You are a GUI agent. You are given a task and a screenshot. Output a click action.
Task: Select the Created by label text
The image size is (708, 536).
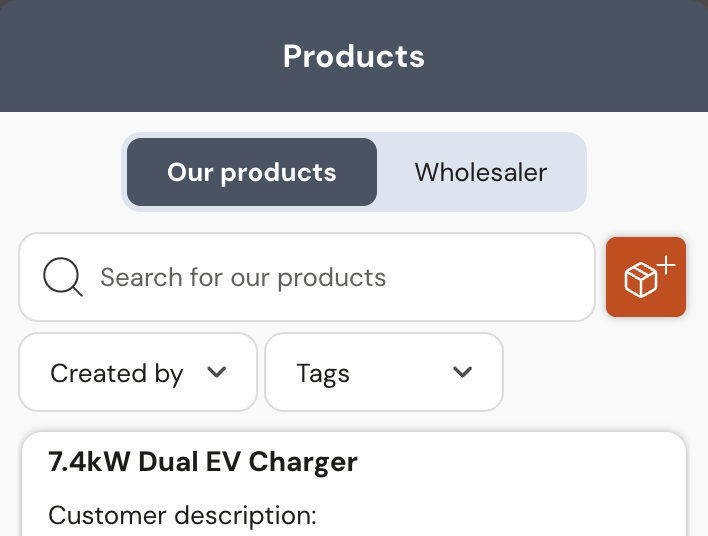(x=117, y=374)
